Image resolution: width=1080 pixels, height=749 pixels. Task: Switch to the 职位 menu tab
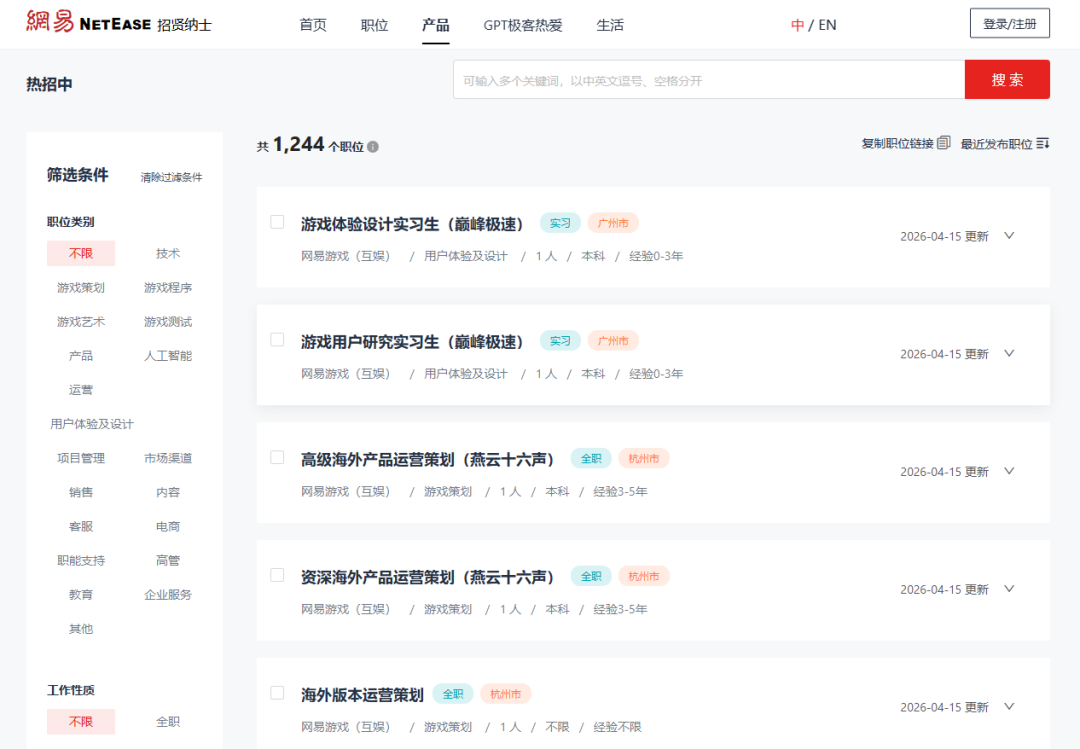tap(374, 25)
